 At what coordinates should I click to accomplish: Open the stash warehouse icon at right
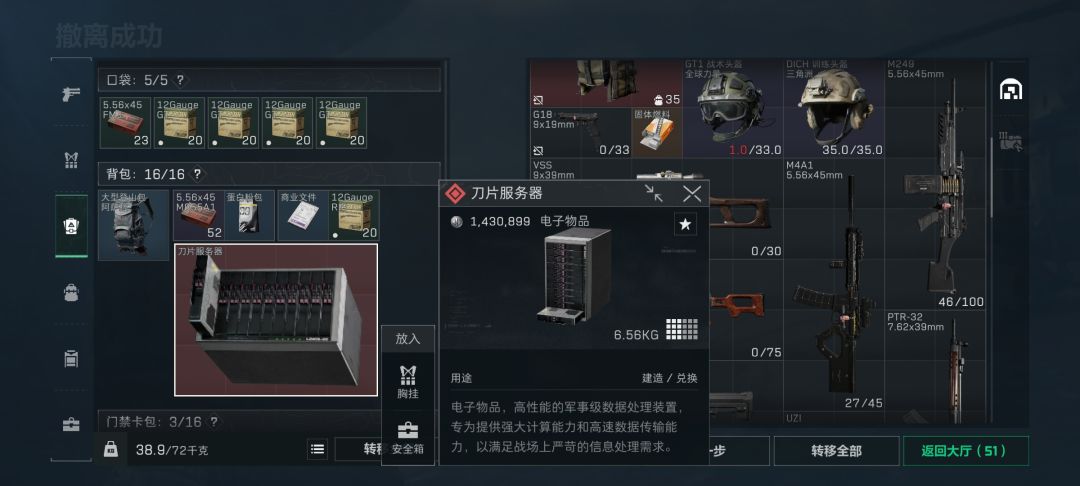(x=1010, y=89)
